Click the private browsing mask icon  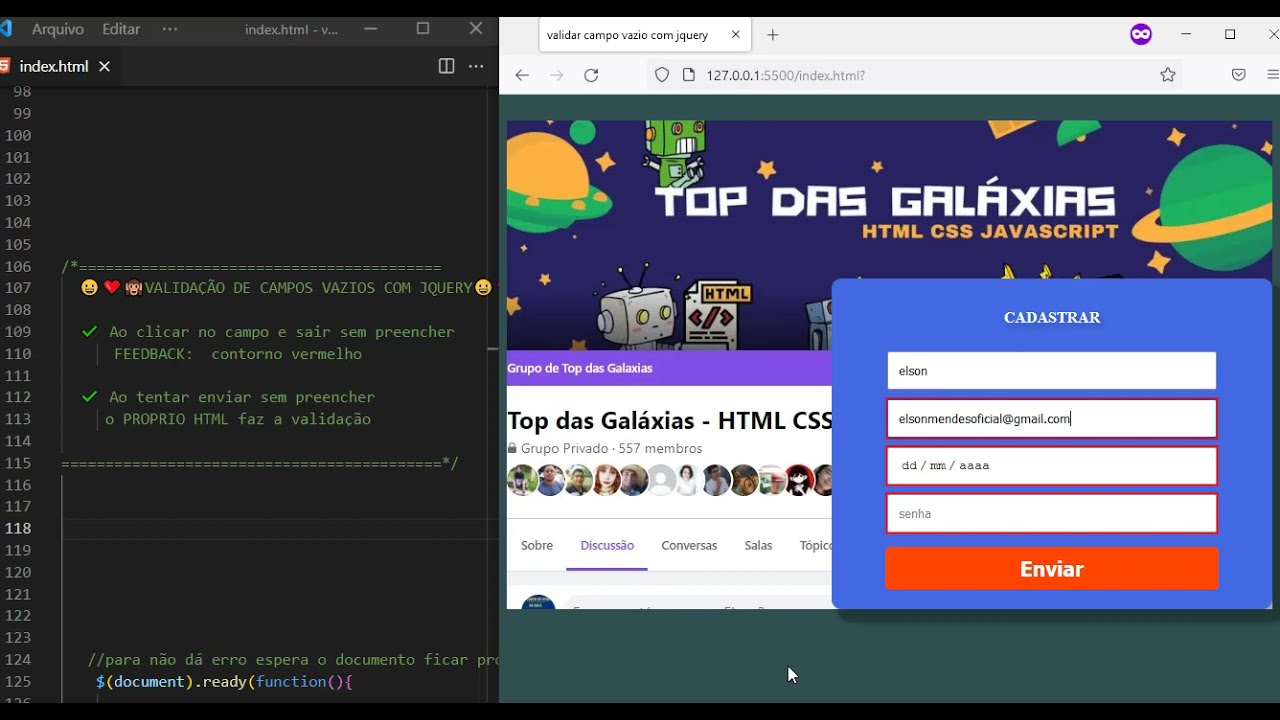[x=1141, y=35]
